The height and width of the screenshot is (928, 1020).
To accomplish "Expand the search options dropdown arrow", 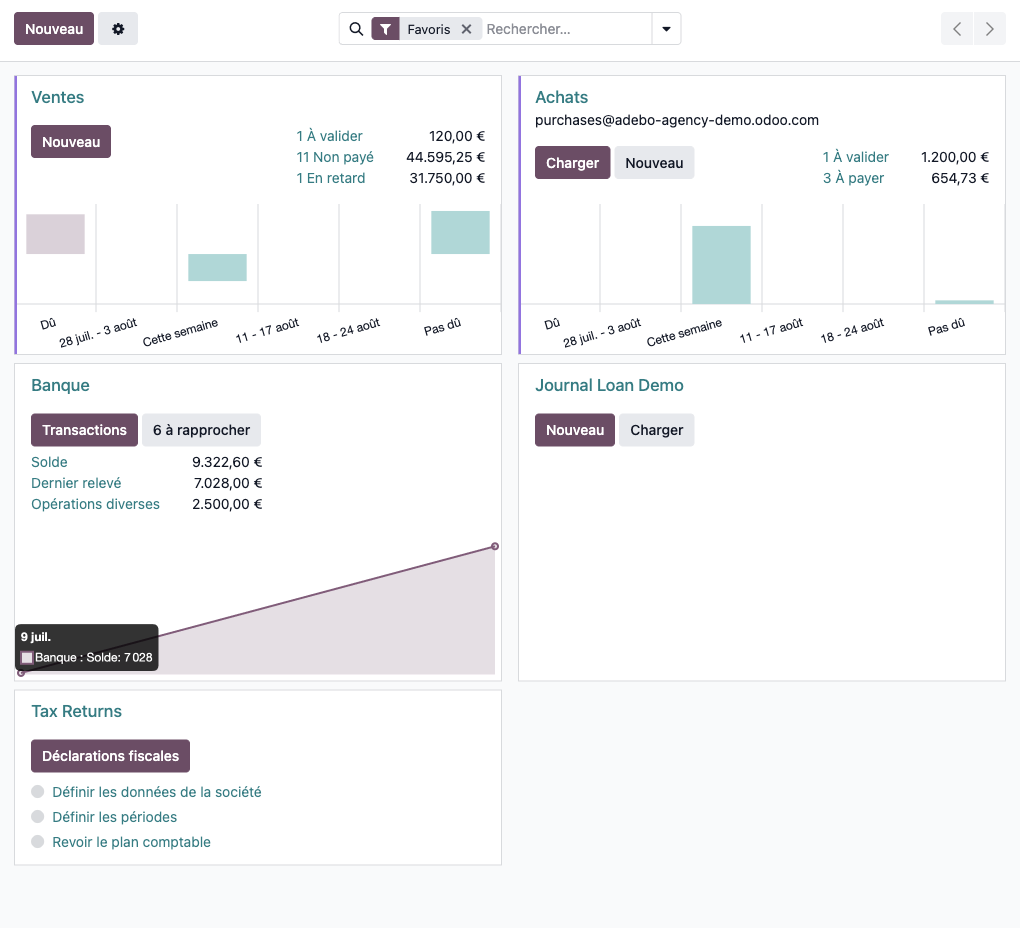I will 666,29.
